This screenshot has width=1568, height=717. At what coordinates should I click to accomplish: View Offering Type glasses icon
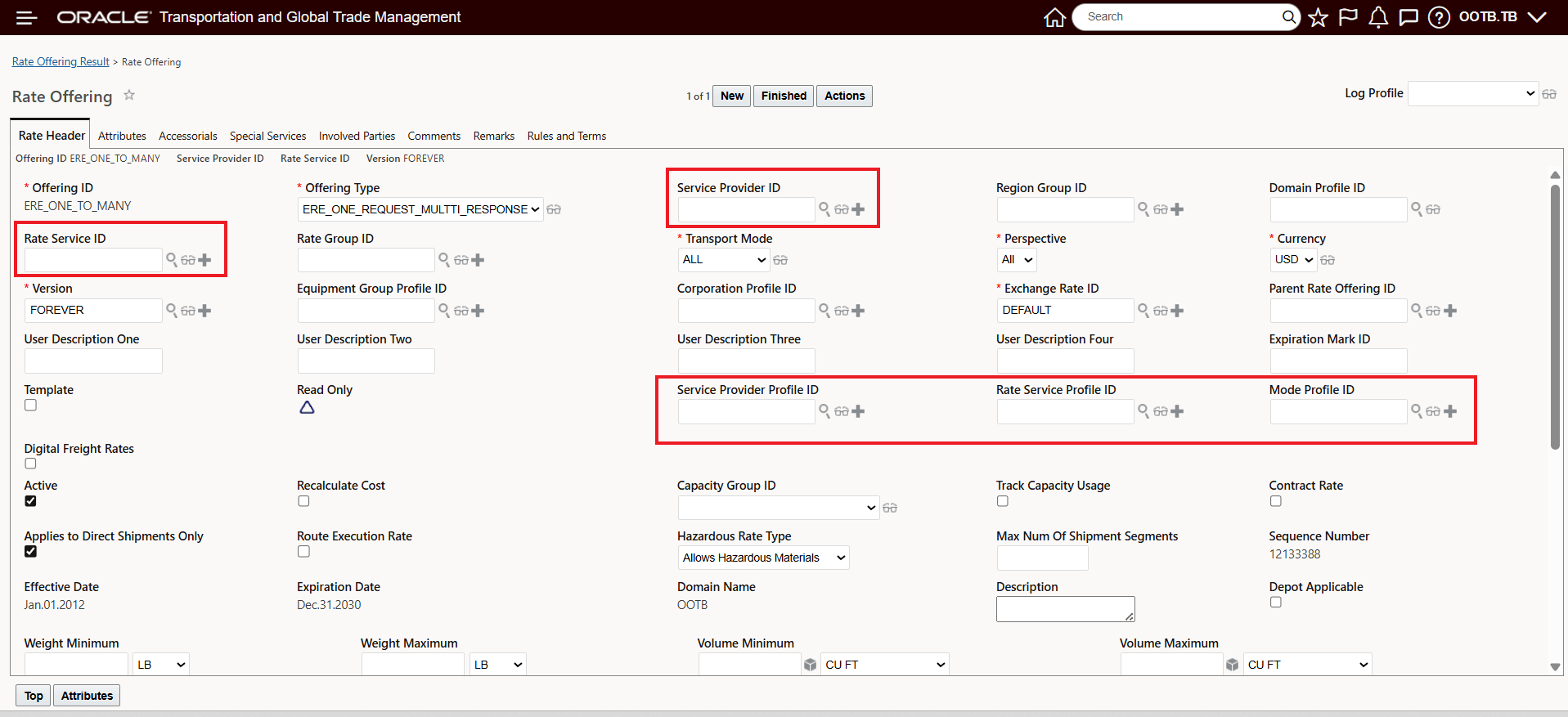pyautogui.click(x=554, y=209)
